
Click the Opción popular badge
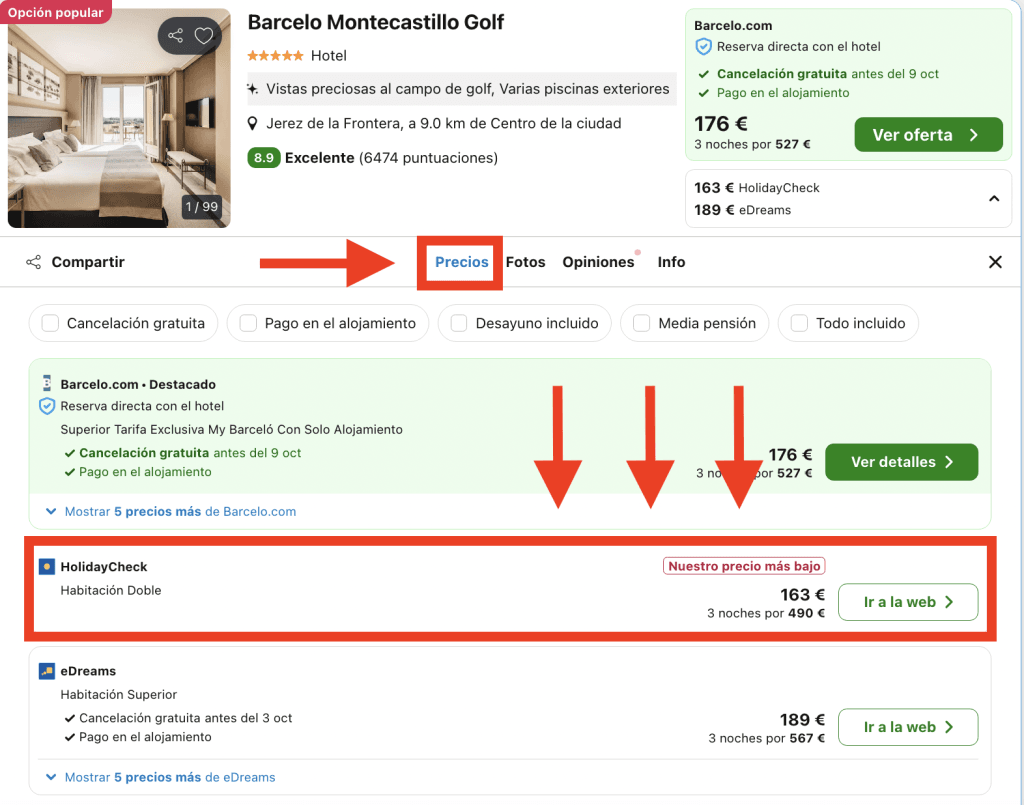pyautogui.click(x=56, y=12)
